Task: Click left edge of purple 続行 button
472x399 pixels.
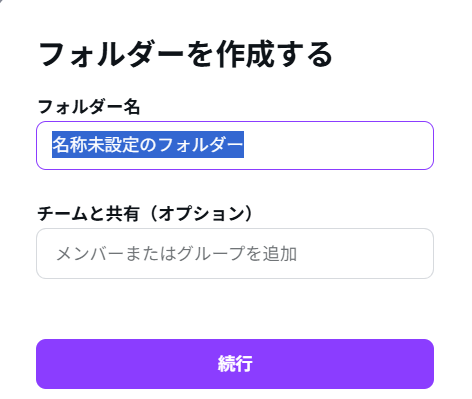Action: (50, 364)
